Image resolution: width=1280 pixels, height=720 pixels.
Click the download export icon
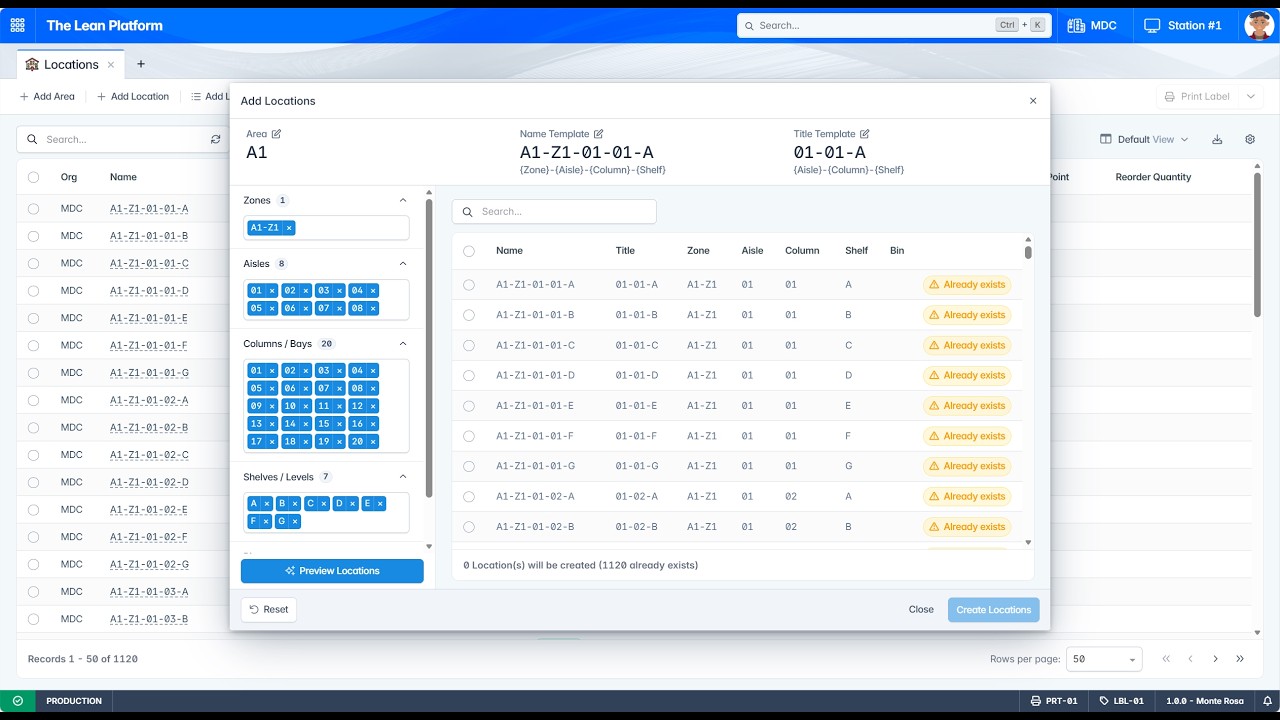1217,140
